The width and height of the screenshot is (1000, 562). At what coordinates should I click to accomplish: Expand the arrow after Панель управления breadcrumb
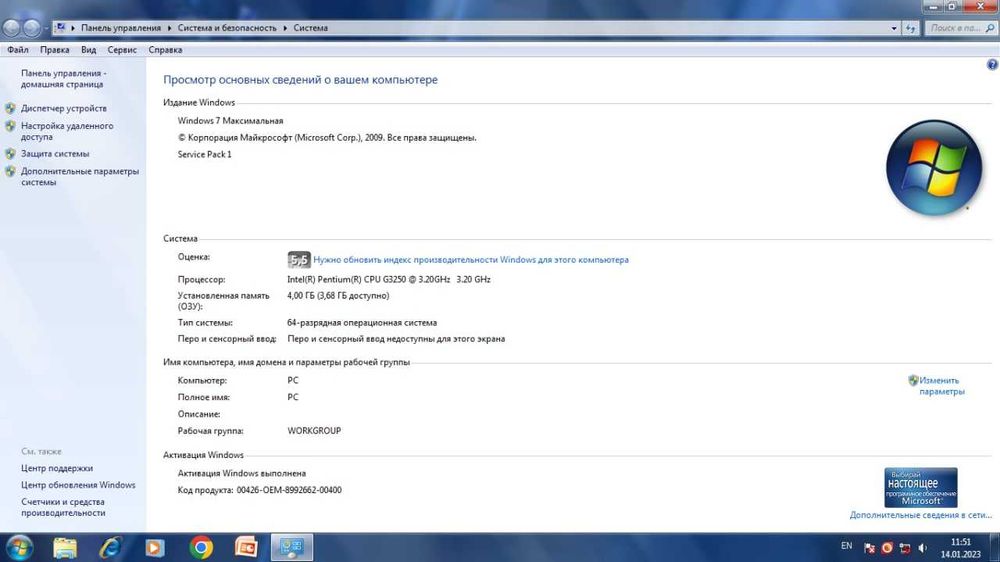170,28
